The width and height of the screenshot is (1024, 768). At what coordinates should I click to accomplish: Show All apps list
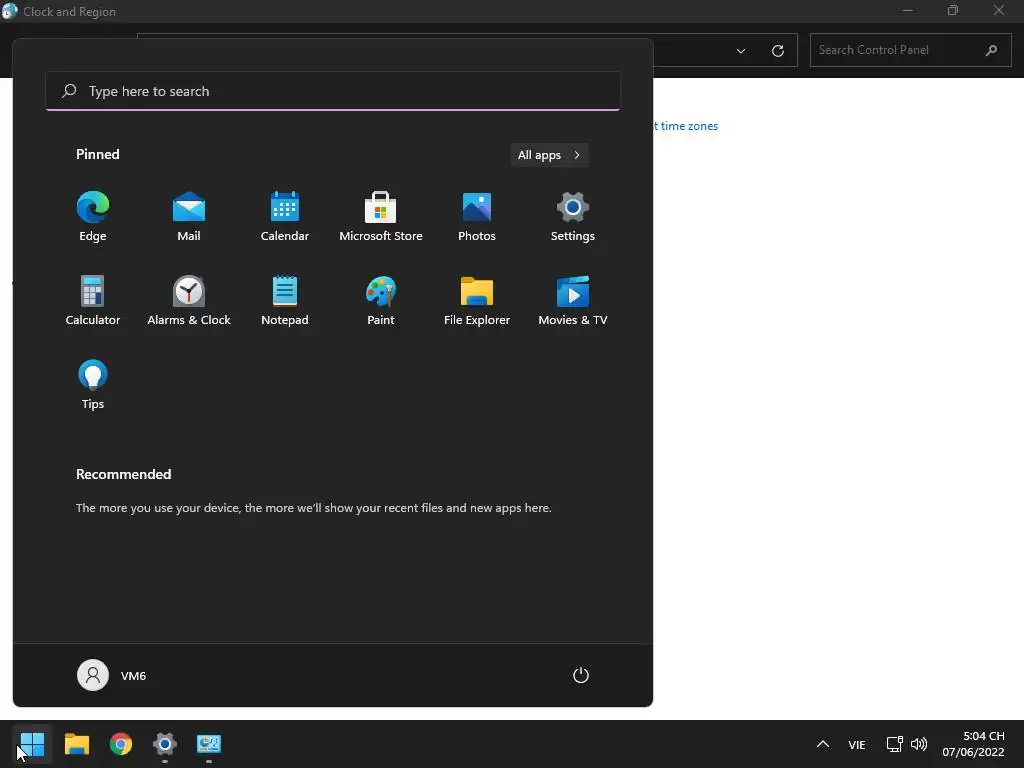pyautogui.click(x=549, y=155)
